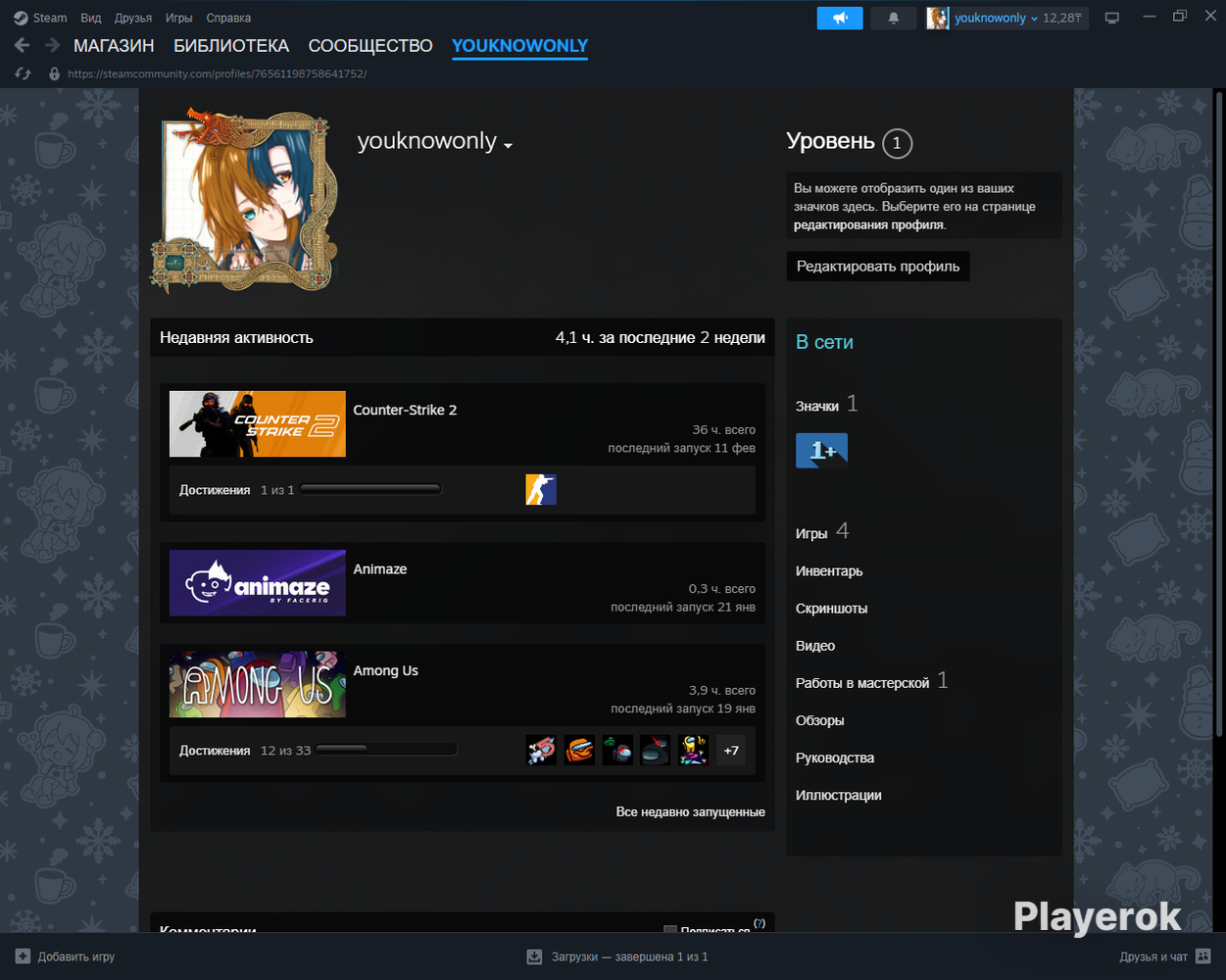Open the friends chat icon at bottom right
1226x980 pixels.
[1203, 956]
